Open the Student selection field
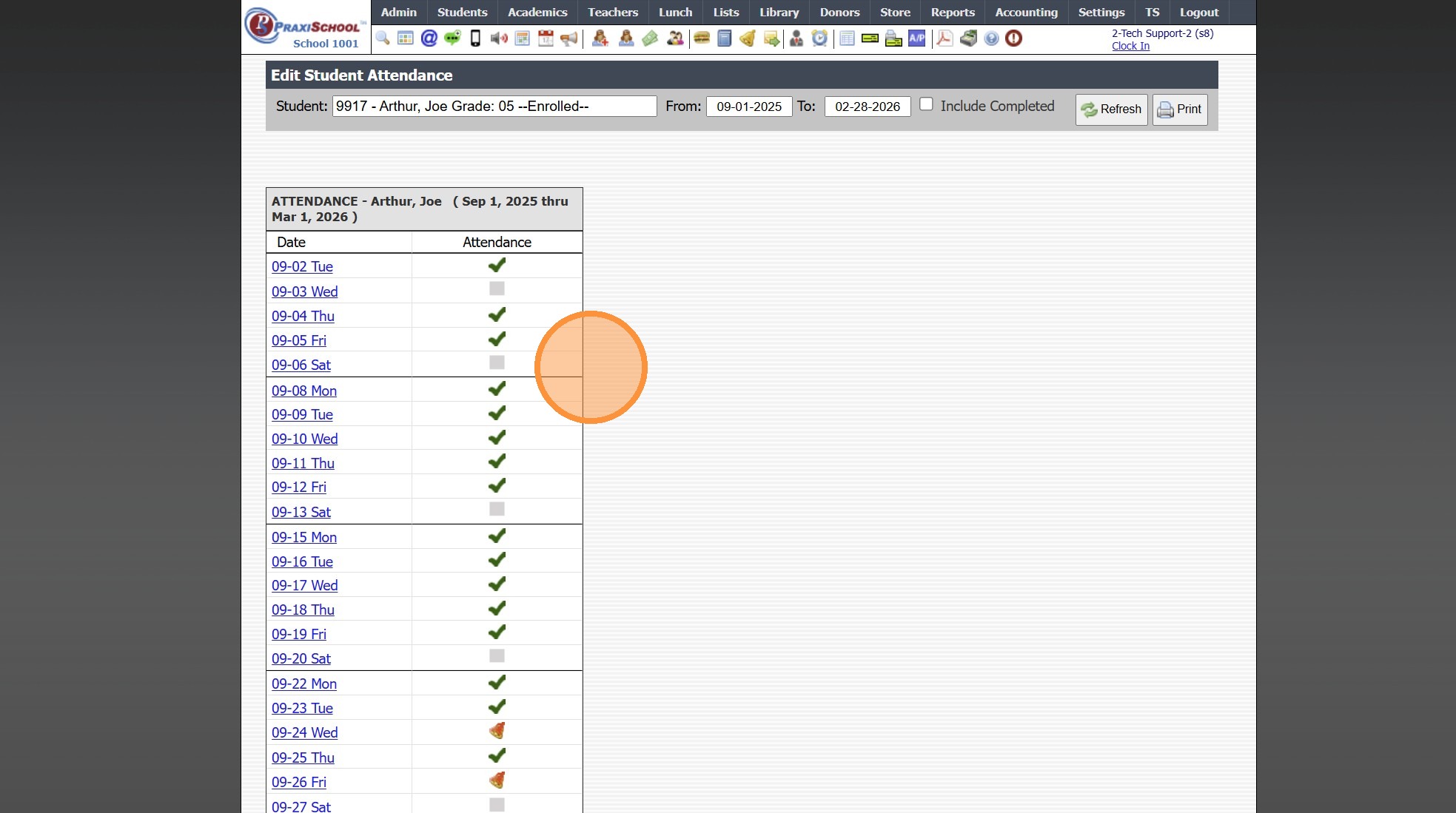This screenshot has height=813, width=1456. click(494, 107)
